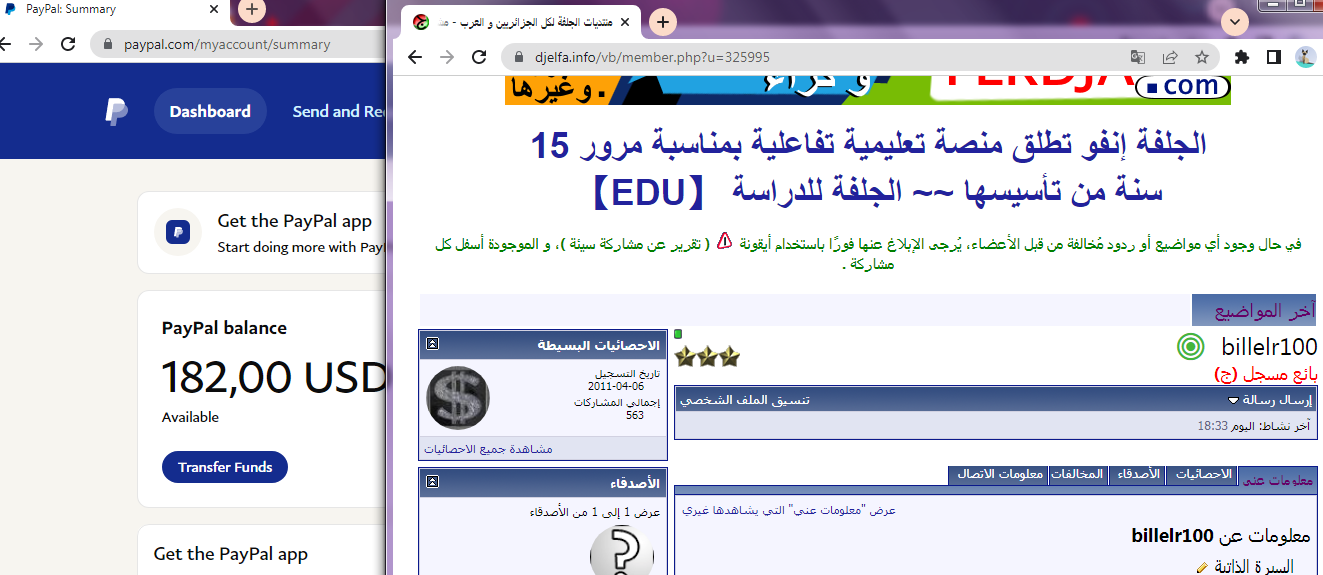Open the Dashboard tab in PayPal
The width and height of the screenshot is (1323, 575).
[210, 112]
